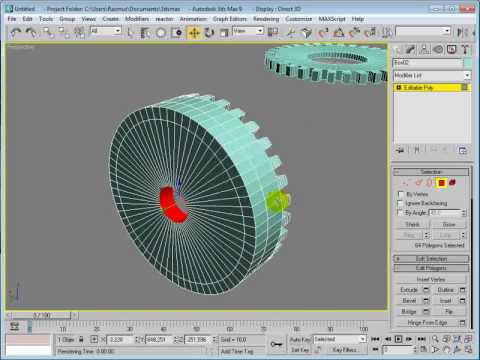Collapse the Selection rollout

point(431,172)
